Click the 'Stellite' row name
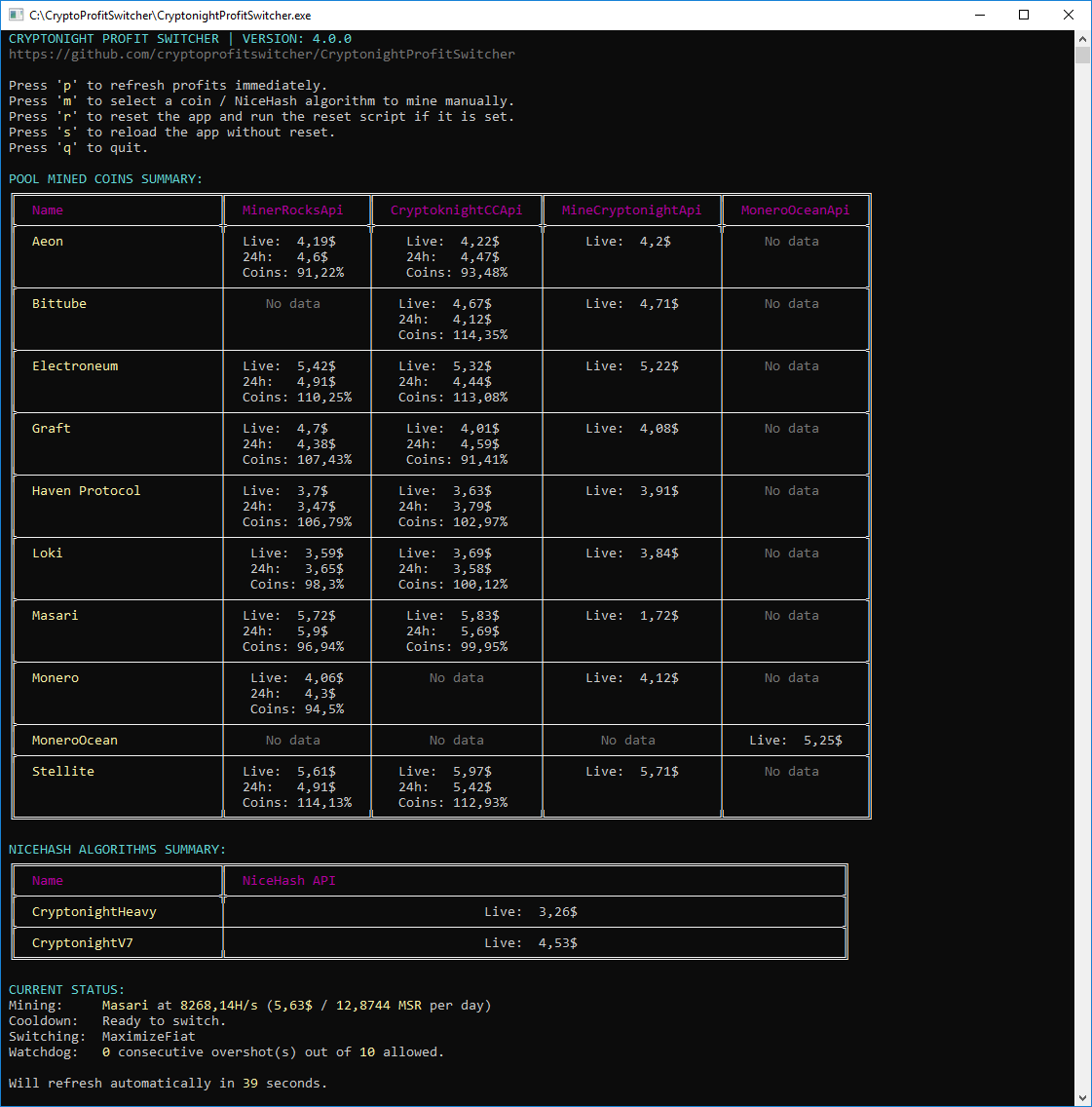1092x1107 pixels. [62, 771]
